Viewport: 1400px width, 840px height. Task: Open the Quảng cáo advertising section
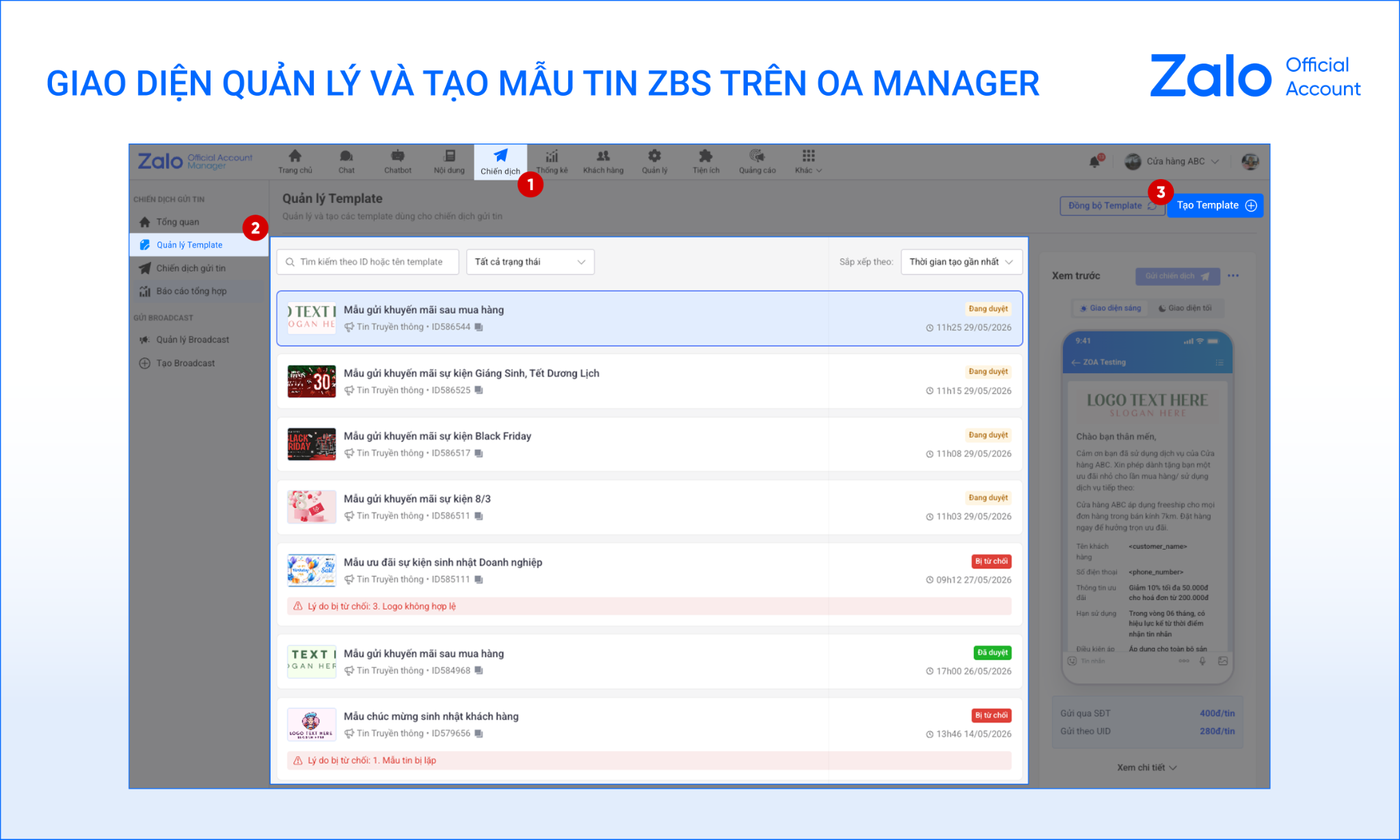click(757, 161)
